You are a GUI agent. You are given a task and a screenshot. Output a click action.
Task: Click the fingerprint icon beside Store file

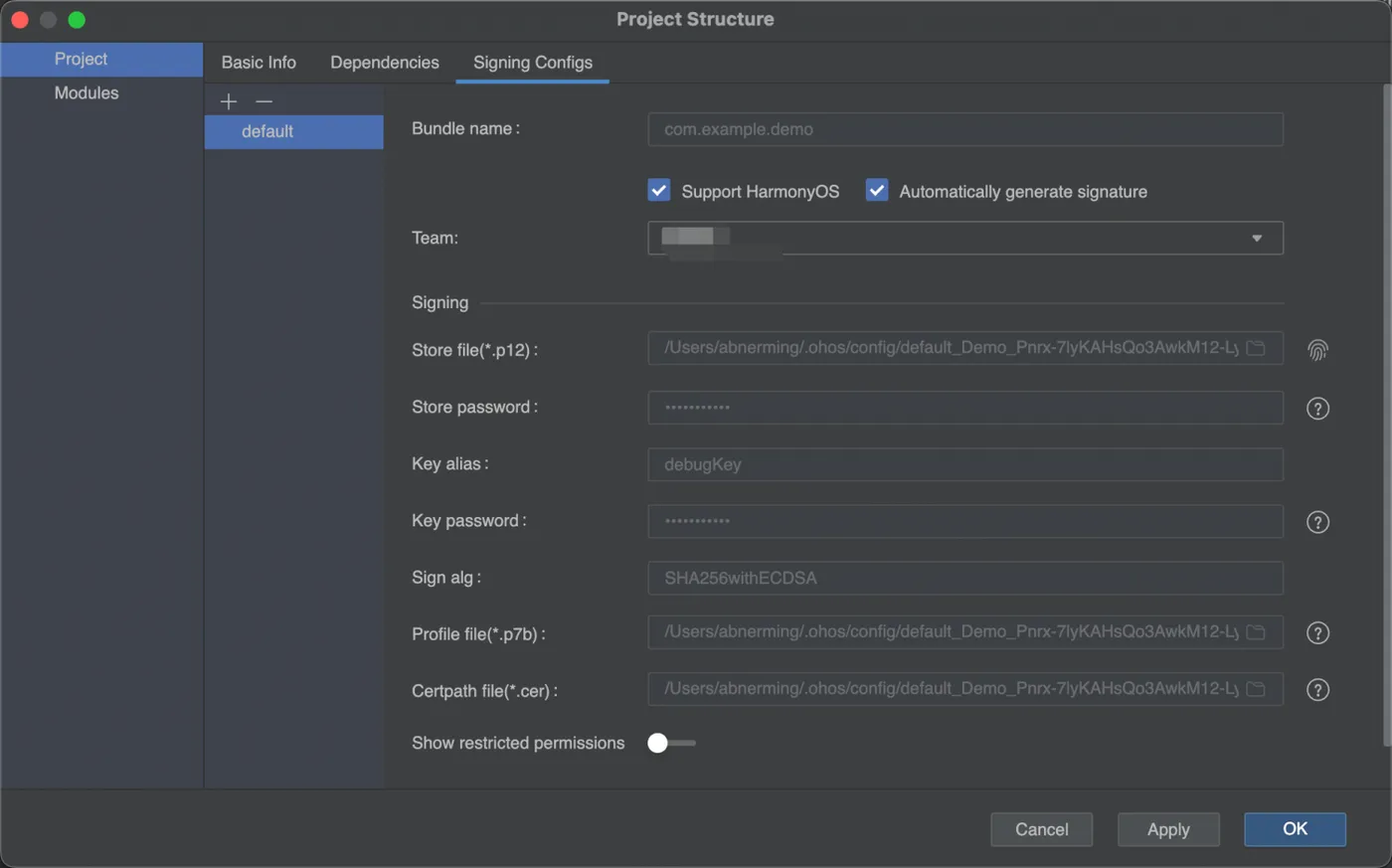[x=1317, y=350]
